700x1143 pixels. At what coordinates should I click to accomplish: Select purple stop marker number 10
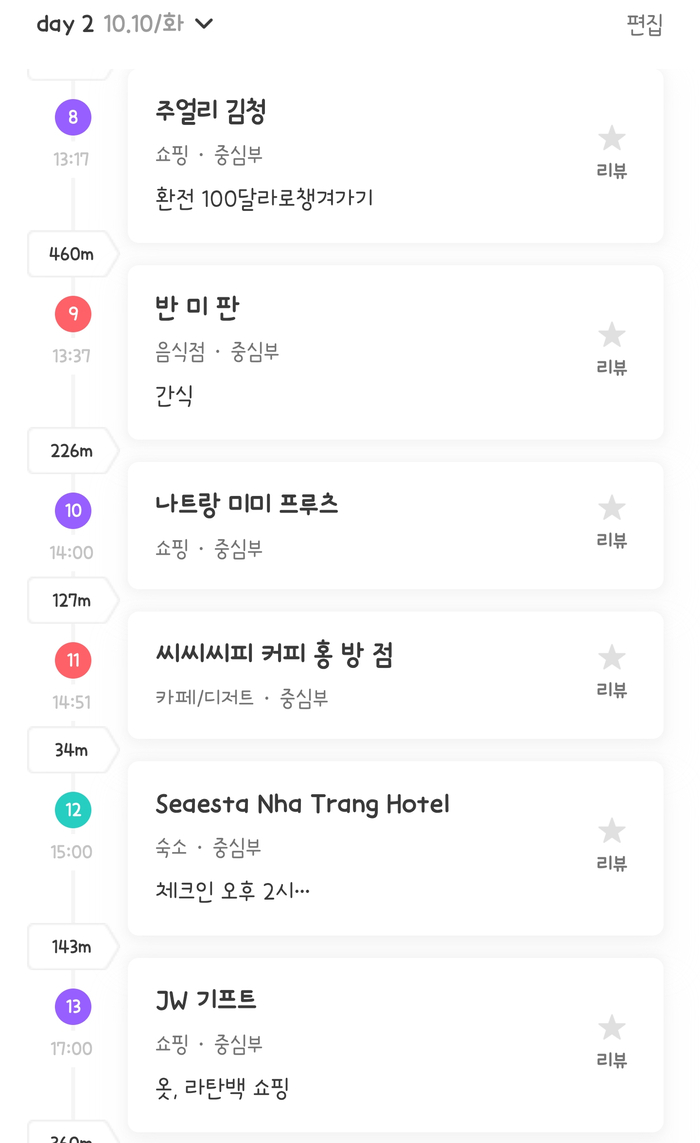(73, 511)
